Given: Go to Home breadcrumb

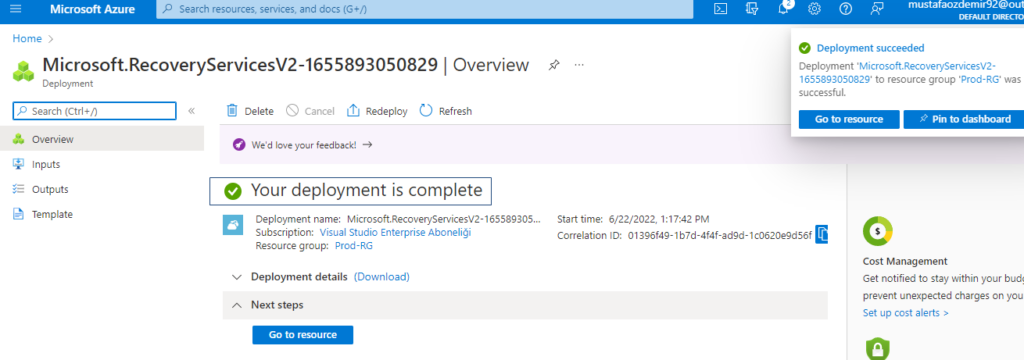Looking at the screenshot, I should (27, 39).
